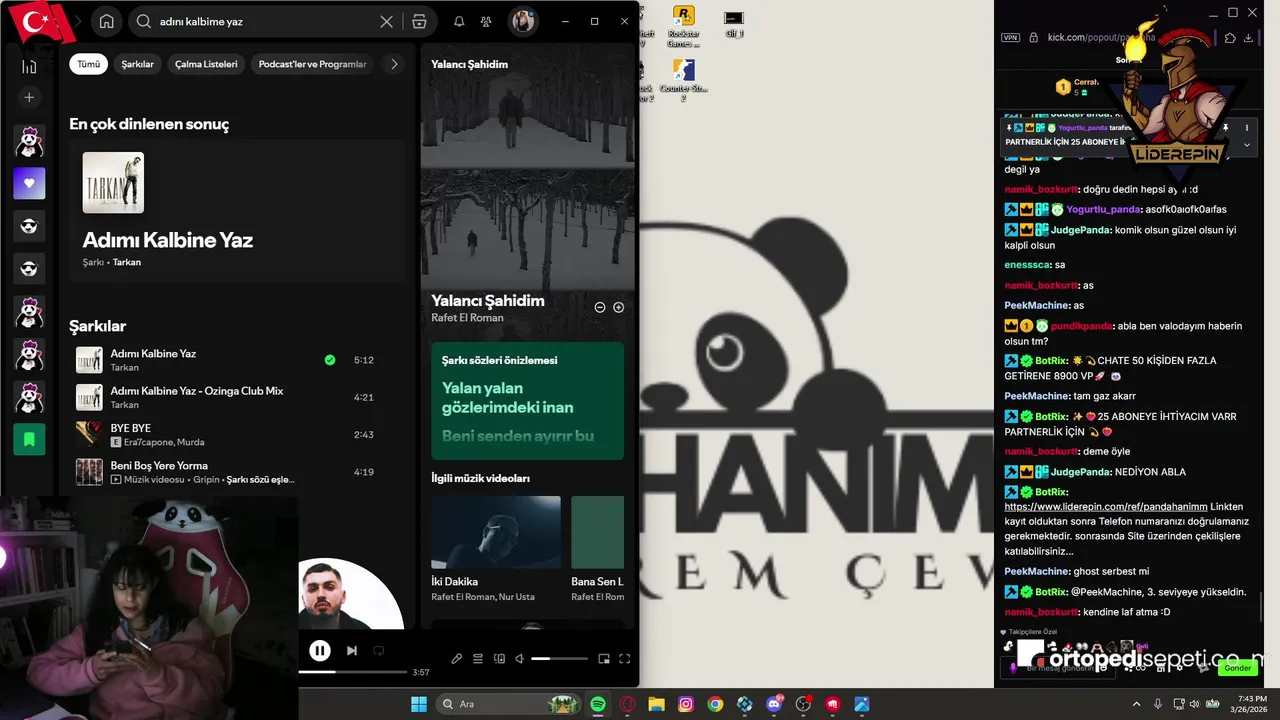
Task: Open the Şarkı sözleri önizlemesi lyrics card
Action: click(x=527, y=401)
